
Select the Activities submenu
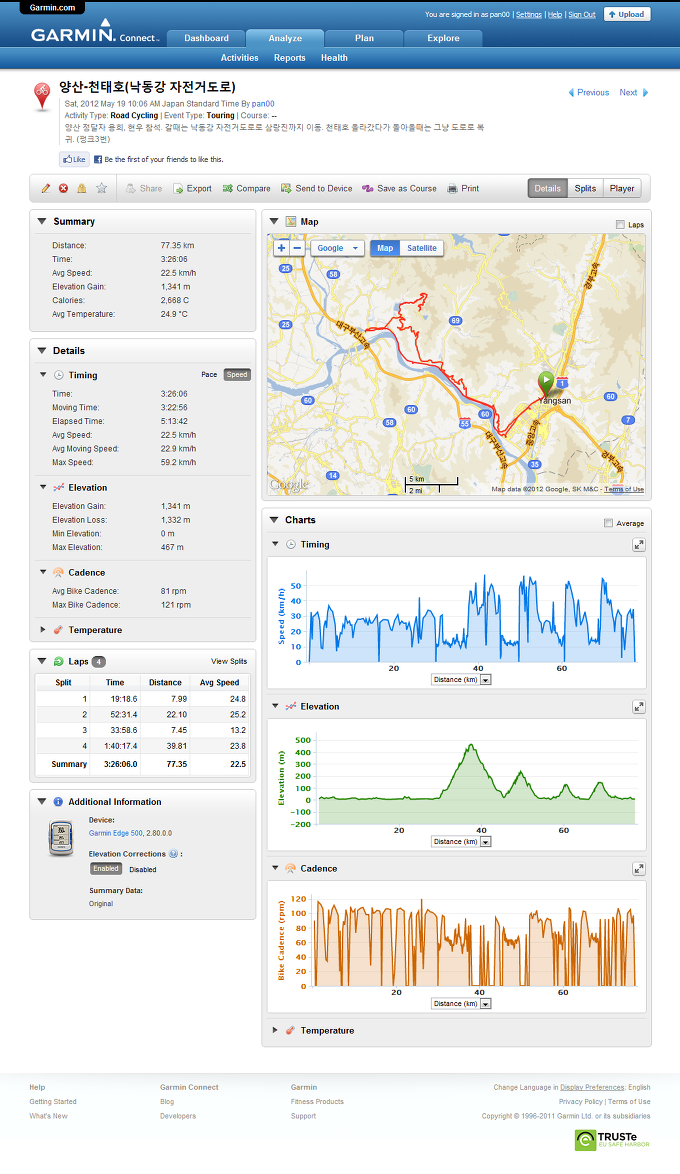pyautogui.click(x=240, y=58)
